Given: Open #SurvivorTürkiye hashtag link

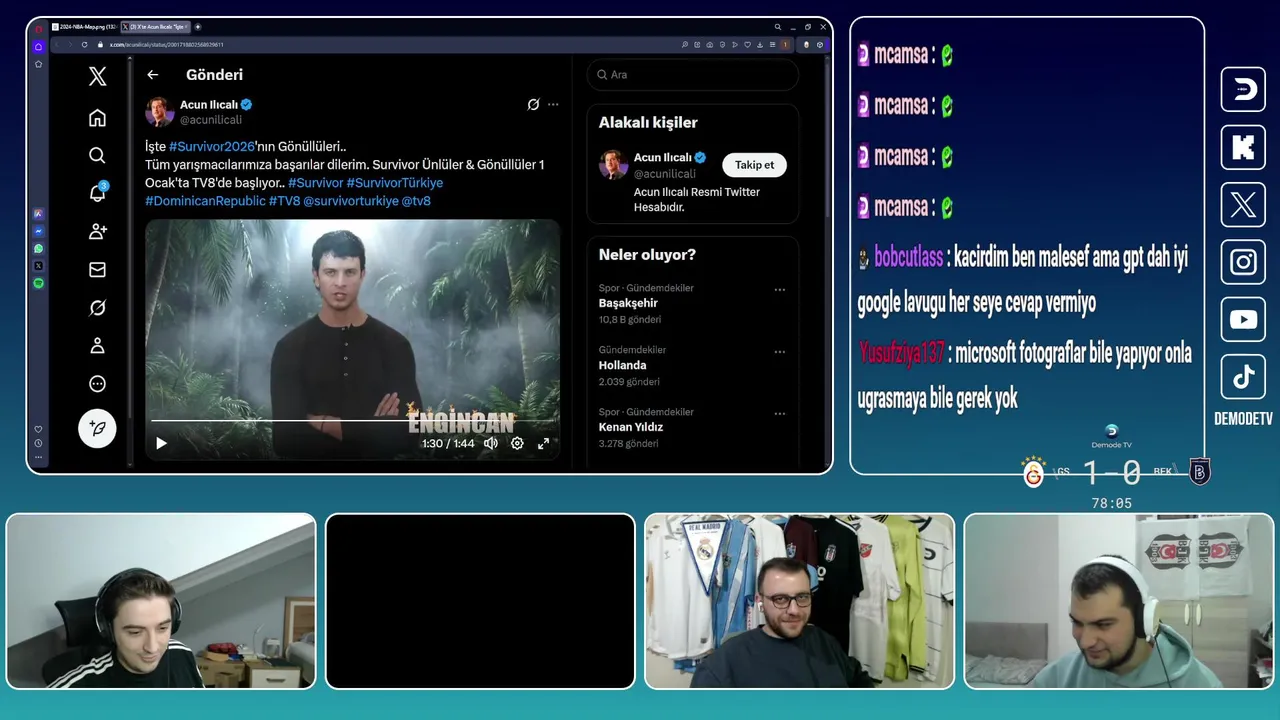Looking at the screenshot, I should (394, 183).
